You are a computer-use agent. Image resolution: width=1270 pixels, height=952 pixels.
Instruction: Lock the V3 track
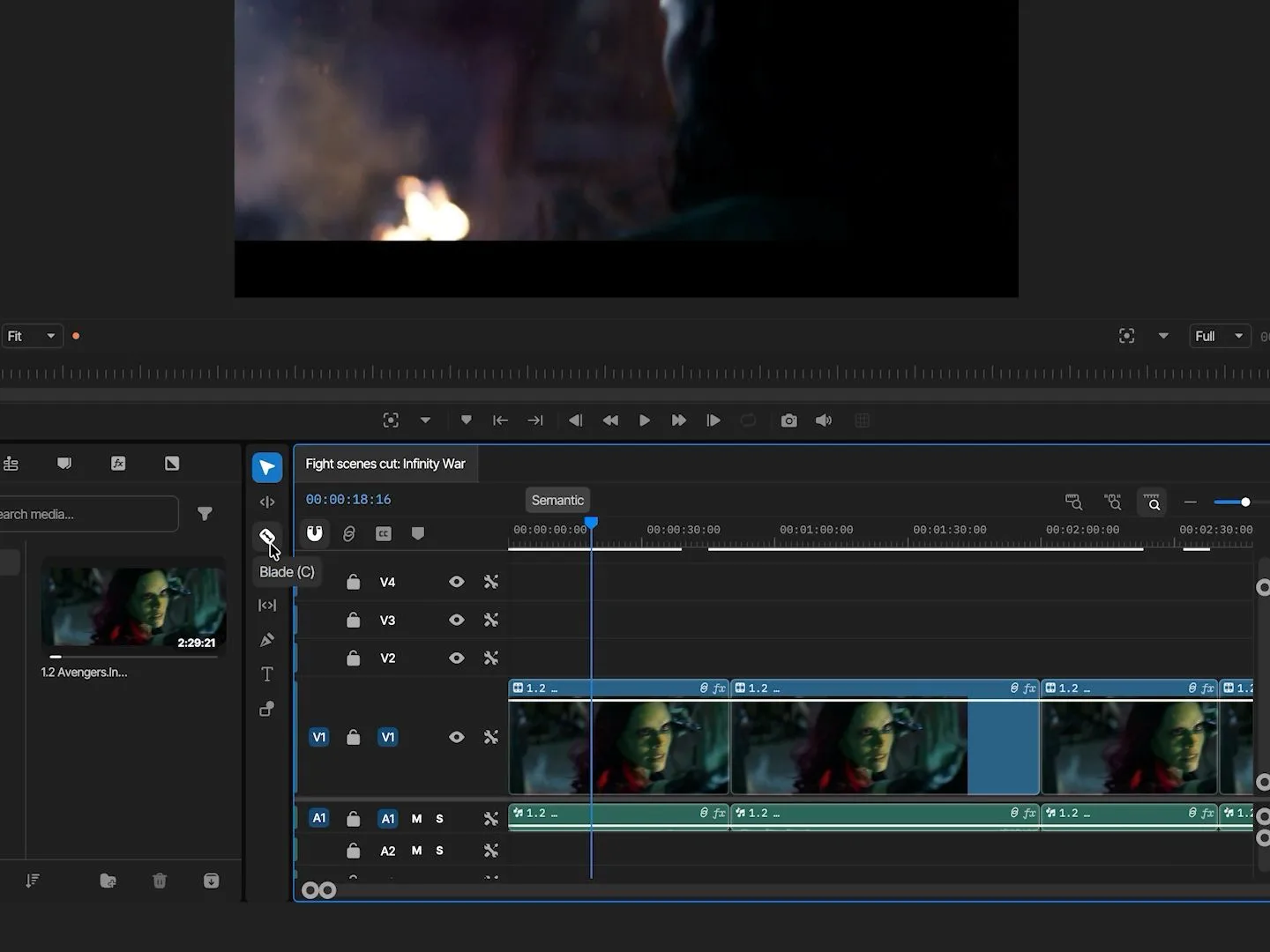coord(353,621)
